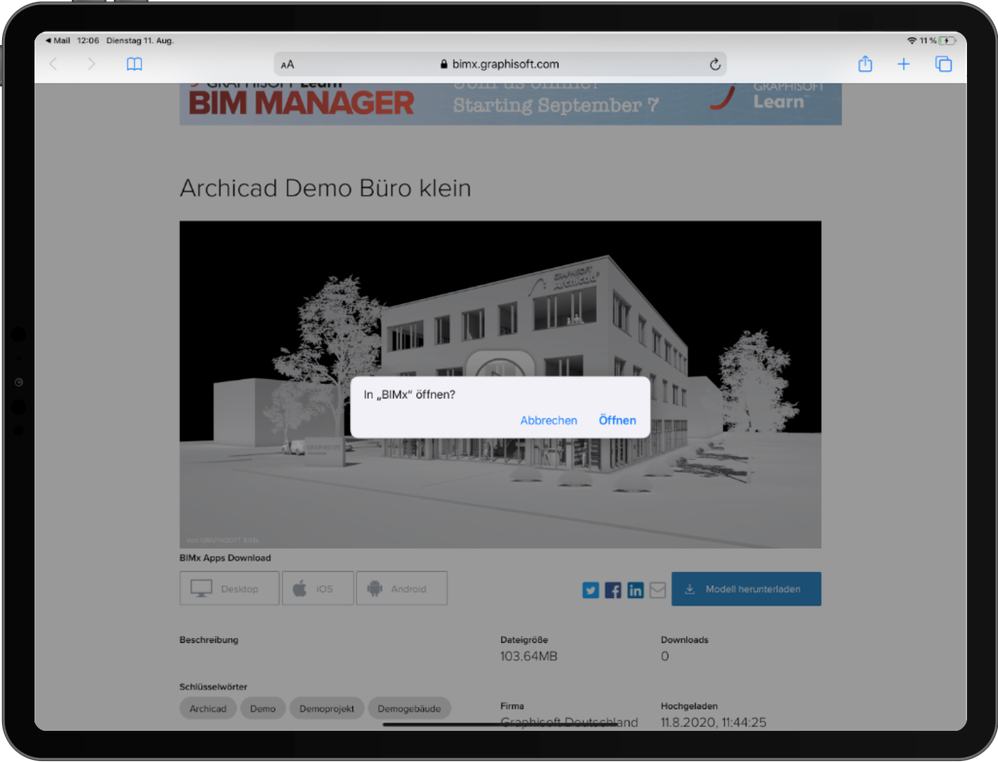
Task: Open the AA reader text menu
Action: click(288, 64)
